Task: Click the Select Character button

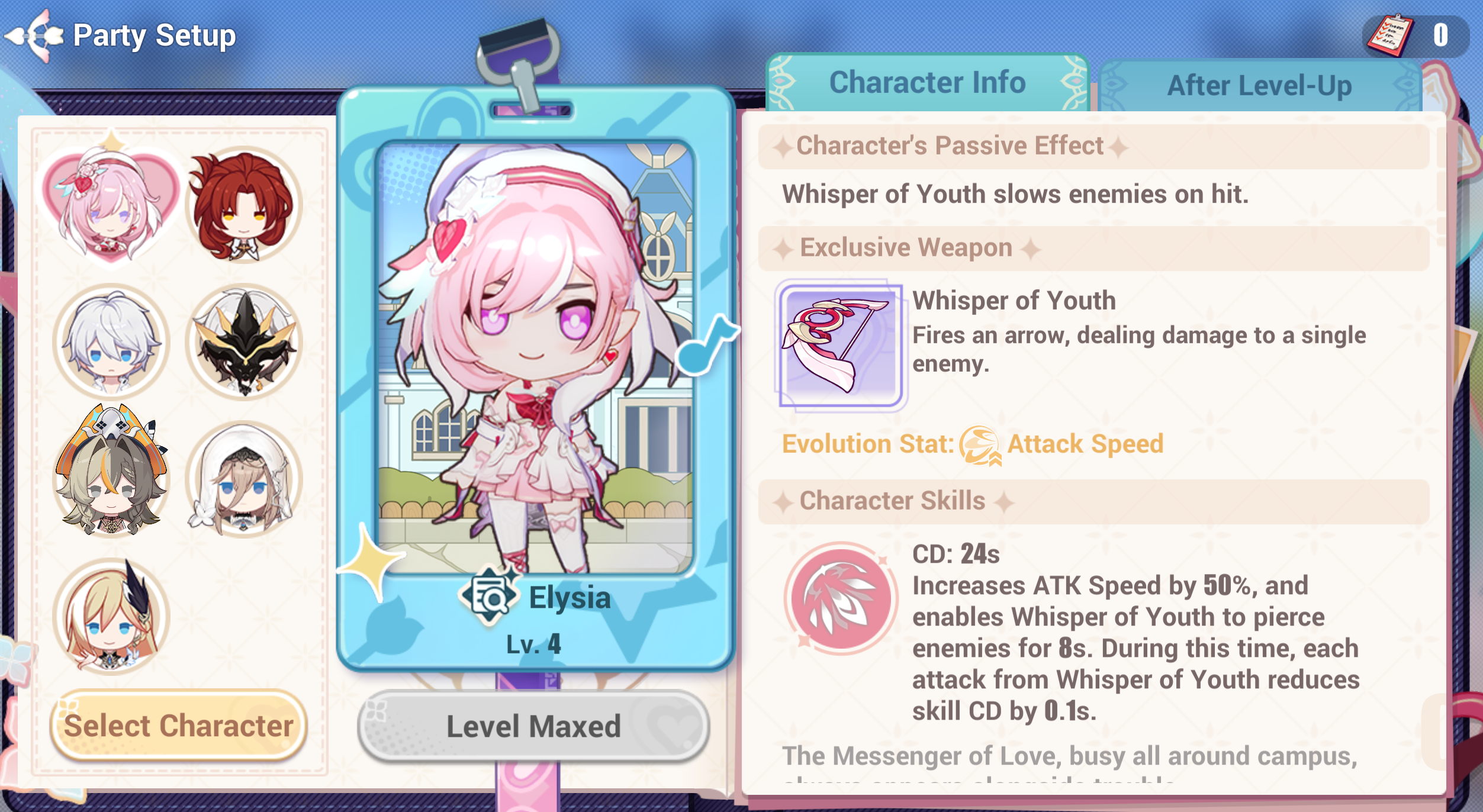Action: [x=178, y=726]
